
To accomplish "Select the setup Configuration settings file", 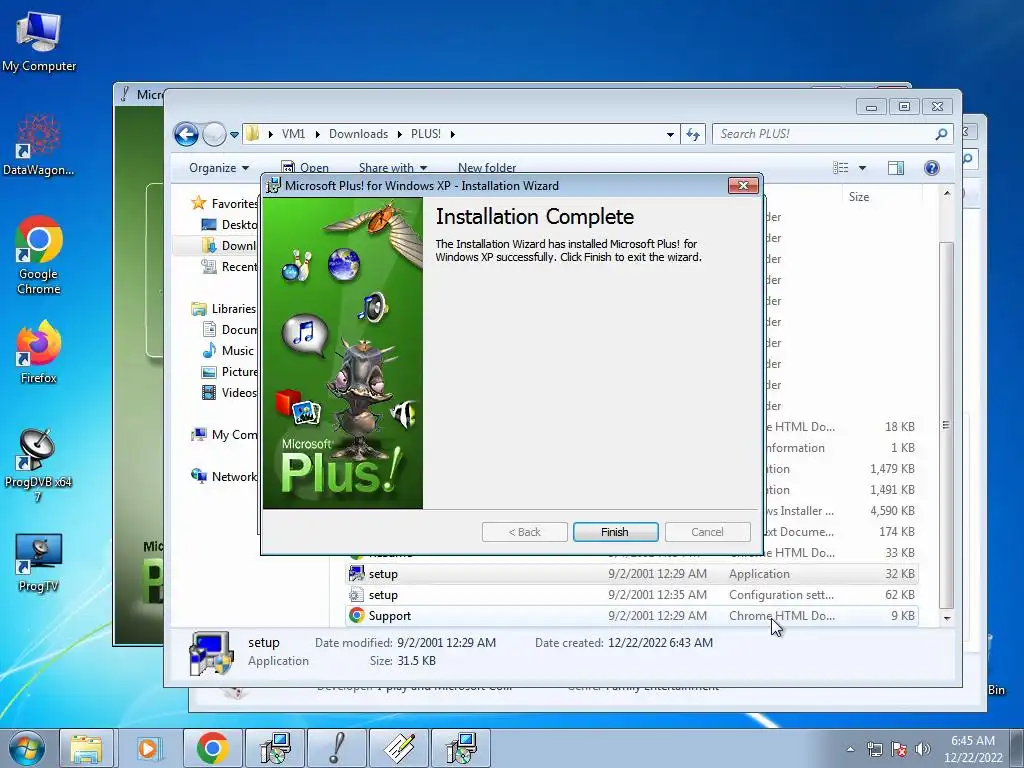I will 632,595.
